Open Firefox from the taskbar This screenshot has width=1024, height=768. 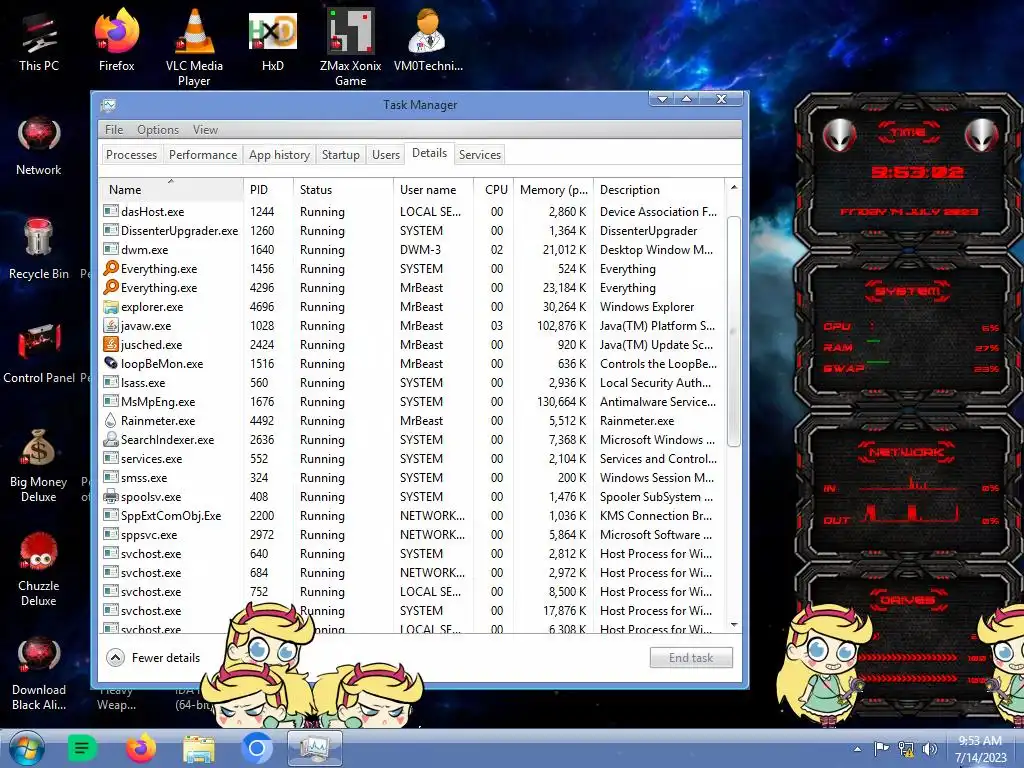point(140,748)
